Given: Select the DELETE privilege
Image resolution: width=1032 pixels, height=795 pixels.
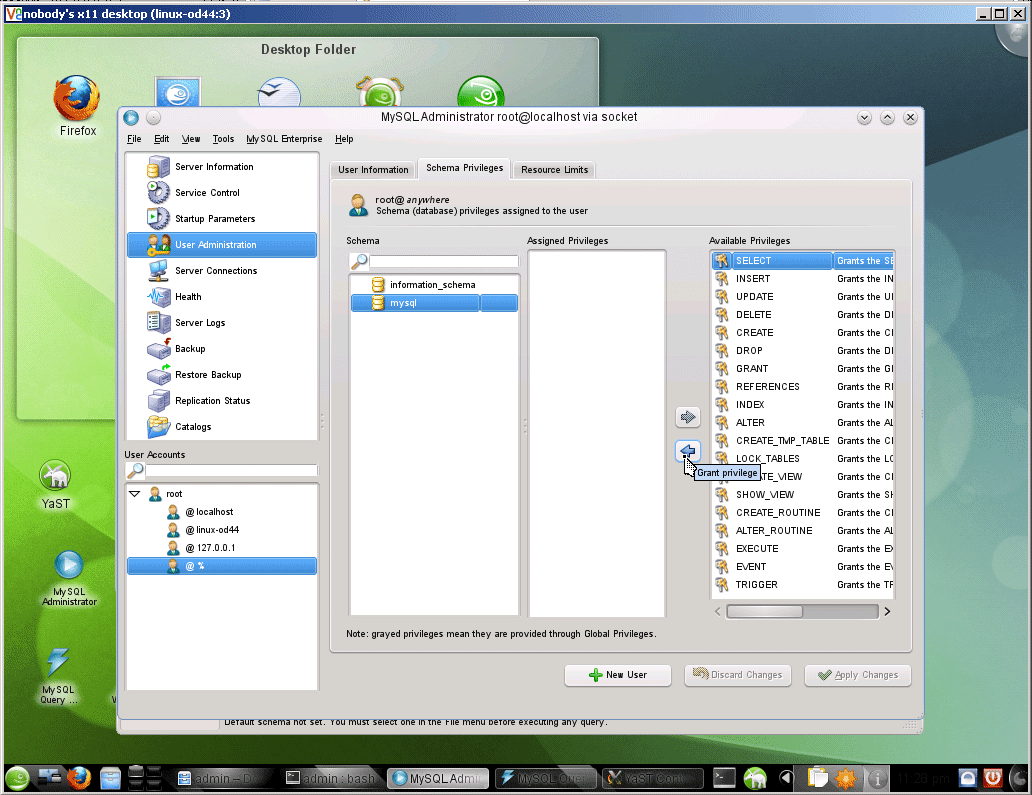Looking at the screenshot, I should pyautogui.click(x=803, y=315).
